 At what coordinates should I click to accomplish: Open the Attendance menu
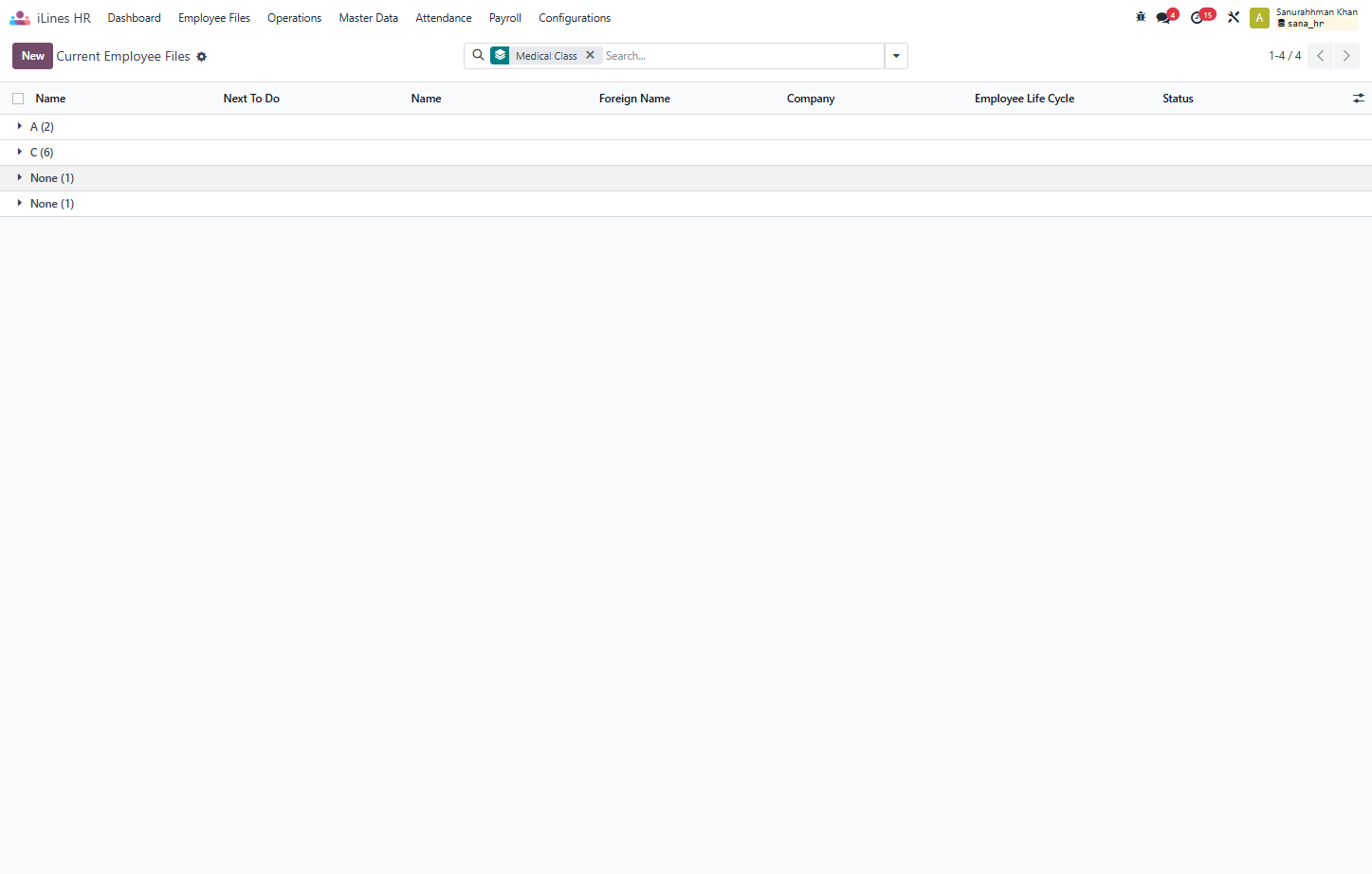(443, 18)
